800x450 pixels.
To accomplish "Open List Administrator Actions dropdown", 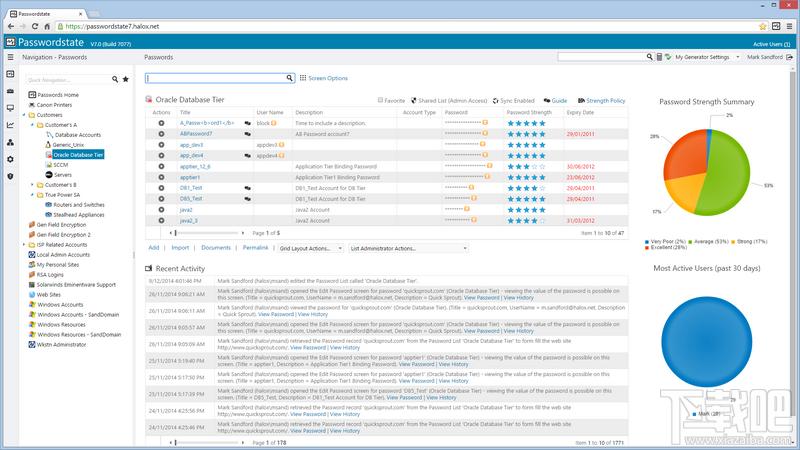I will 409,248.
